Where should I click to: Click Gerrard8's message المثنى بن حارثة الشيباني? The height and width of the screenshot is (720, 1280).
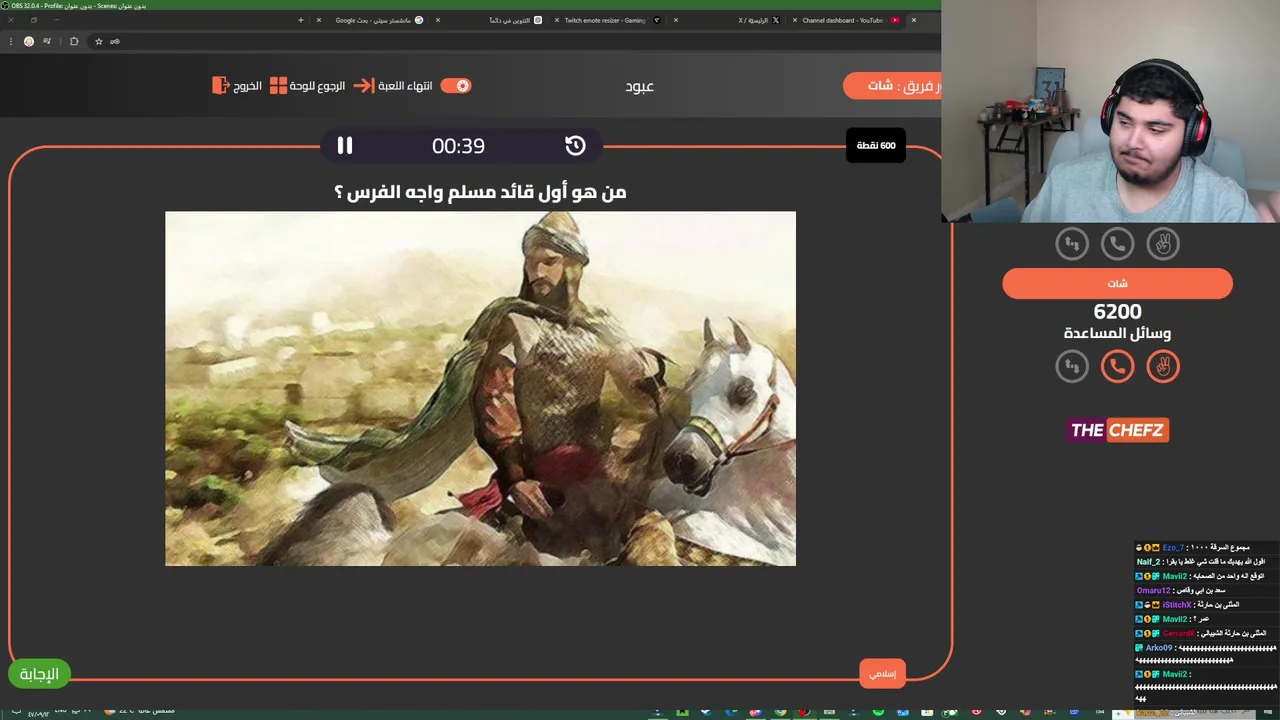pos(1234,634)
